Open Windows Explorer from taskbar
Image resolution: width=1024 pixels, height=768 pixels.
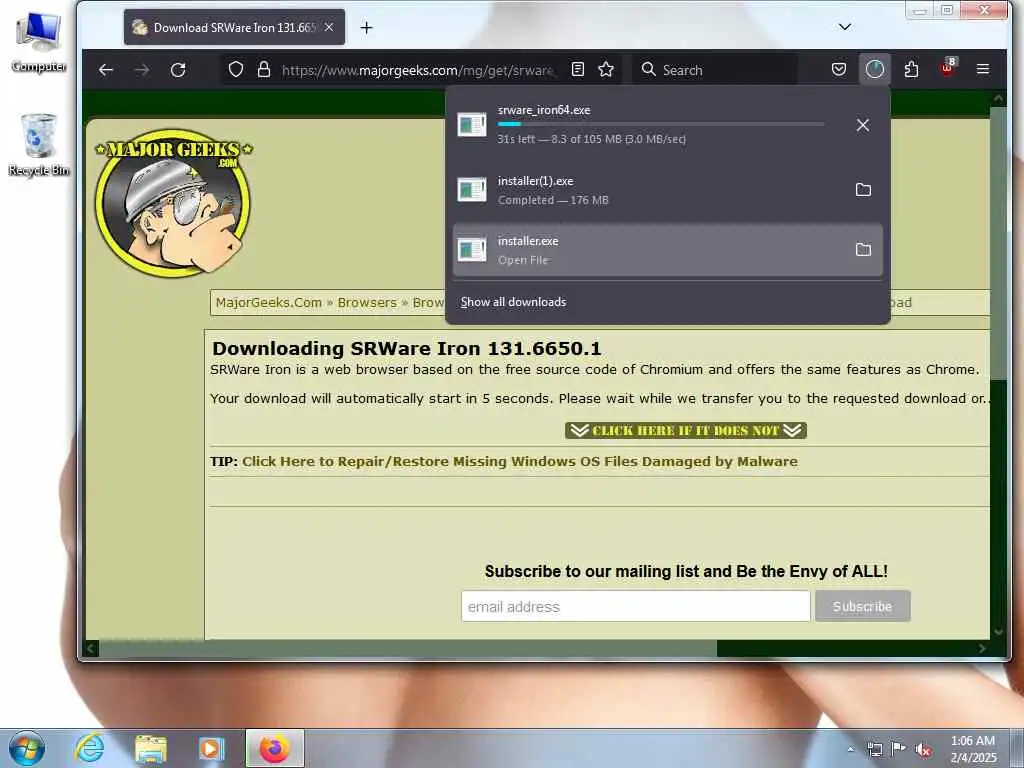click(x=151, y=748)
